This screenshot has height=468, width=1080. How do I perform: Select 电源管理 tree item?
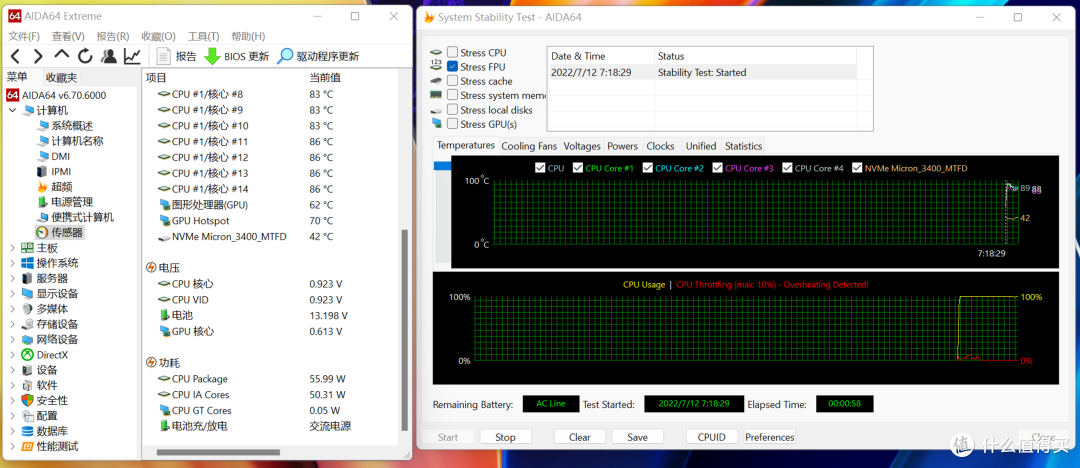[72, 202]
